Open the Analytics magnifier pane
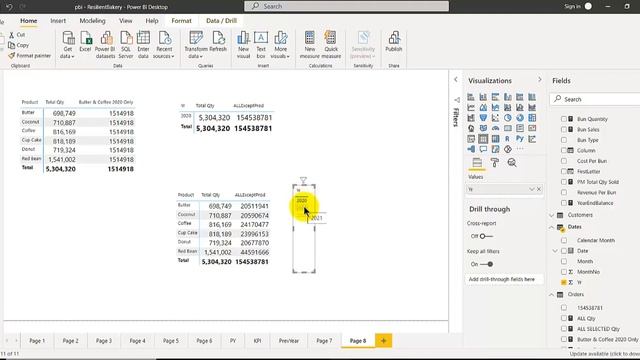640x360 pixels. point(512,163)
